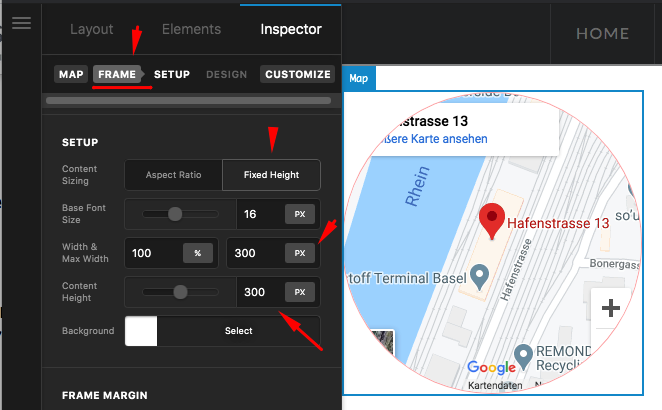Click the Background Select button
The image size is (662, 410).
click(x=239, y=331)
